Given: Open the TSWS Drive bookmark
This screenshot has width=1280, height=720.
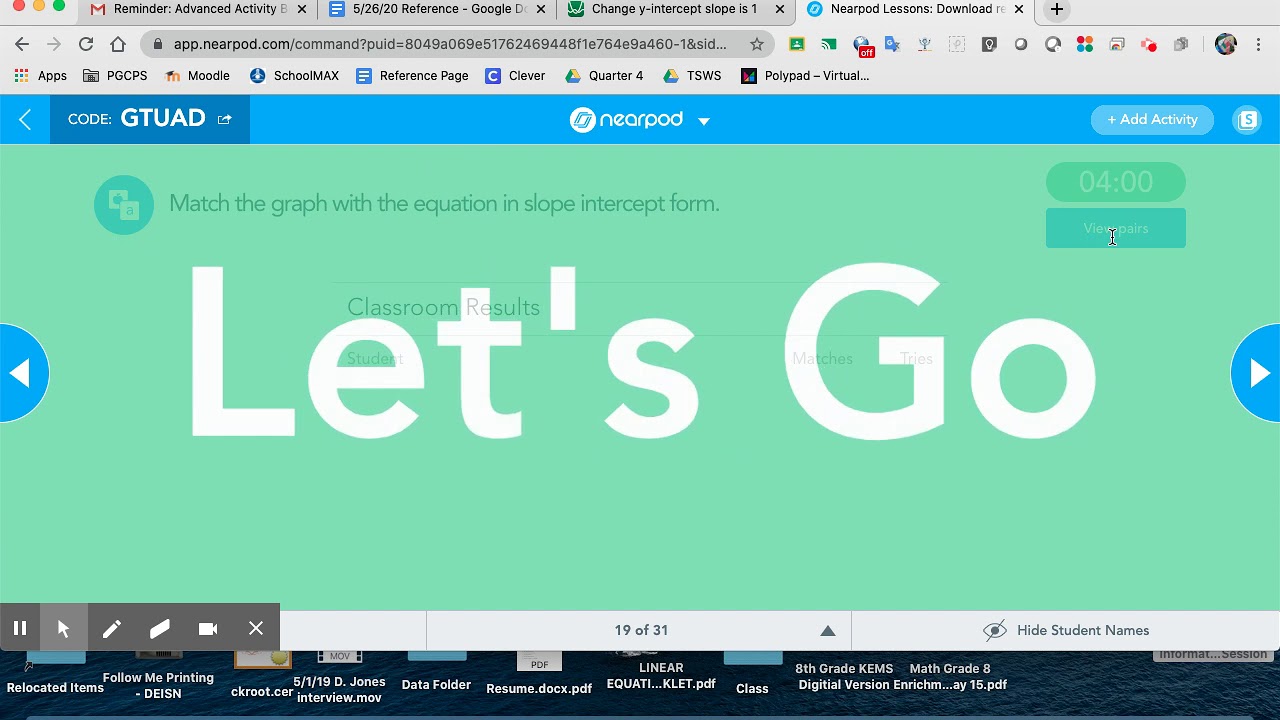Looking at the screenshot, I should [x=691, y=75].
